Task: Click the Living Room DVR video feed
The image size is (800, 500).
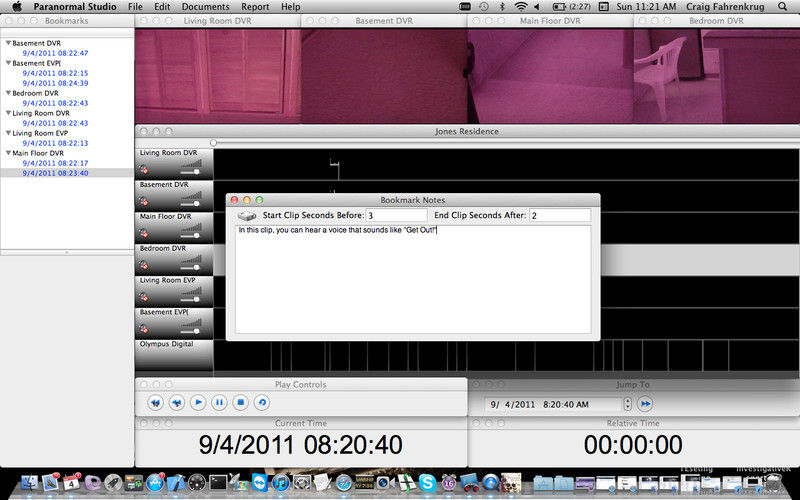Action: coord(218,76)
